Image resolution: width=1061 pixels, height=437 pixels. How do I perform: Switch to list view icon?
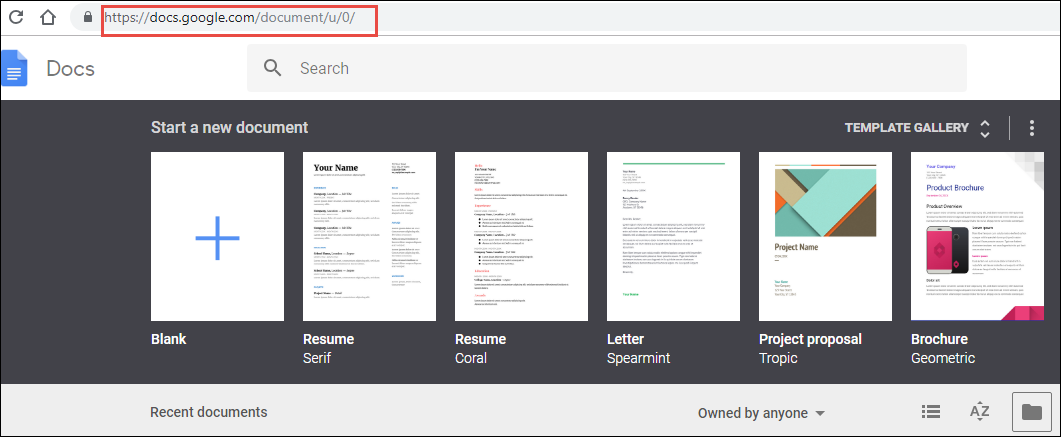pyautogui.click(x=931, y=411)
